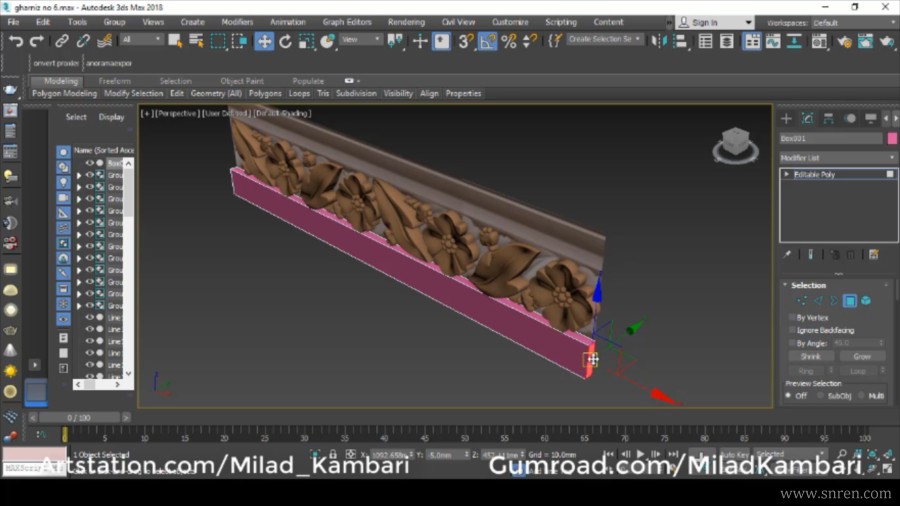Check Ignore Backfacing option
This screenshot has width=900, height=506.
(792, 330)
